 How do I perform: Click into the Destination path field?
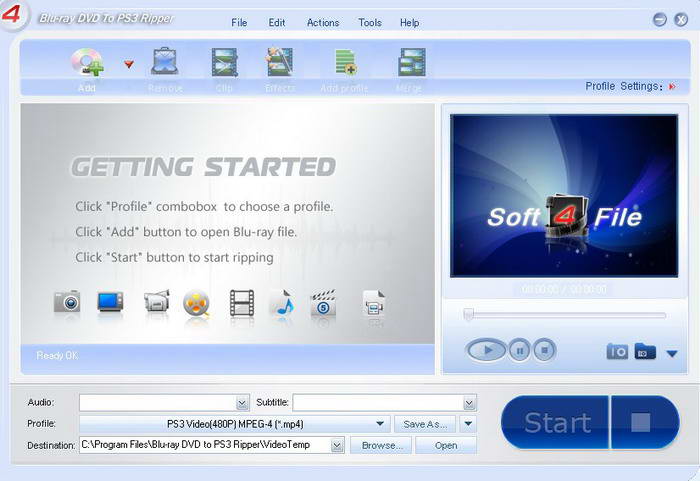point(205,445)
